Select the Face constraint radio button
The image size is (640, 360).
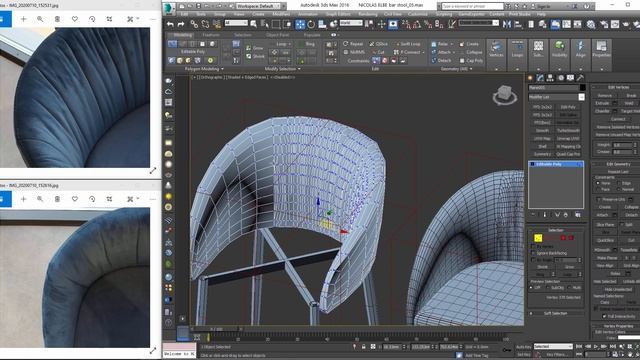[x=598, y=190]
